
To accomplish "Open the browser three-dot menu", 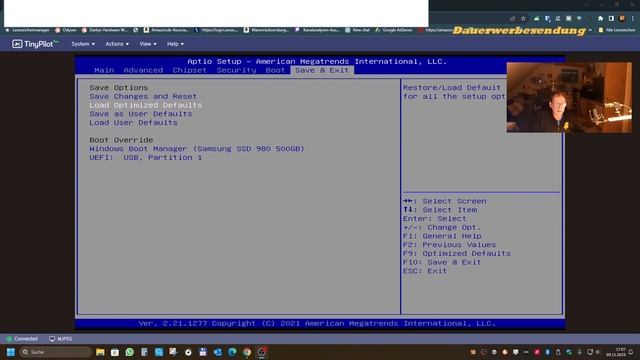I will point(633,19).
